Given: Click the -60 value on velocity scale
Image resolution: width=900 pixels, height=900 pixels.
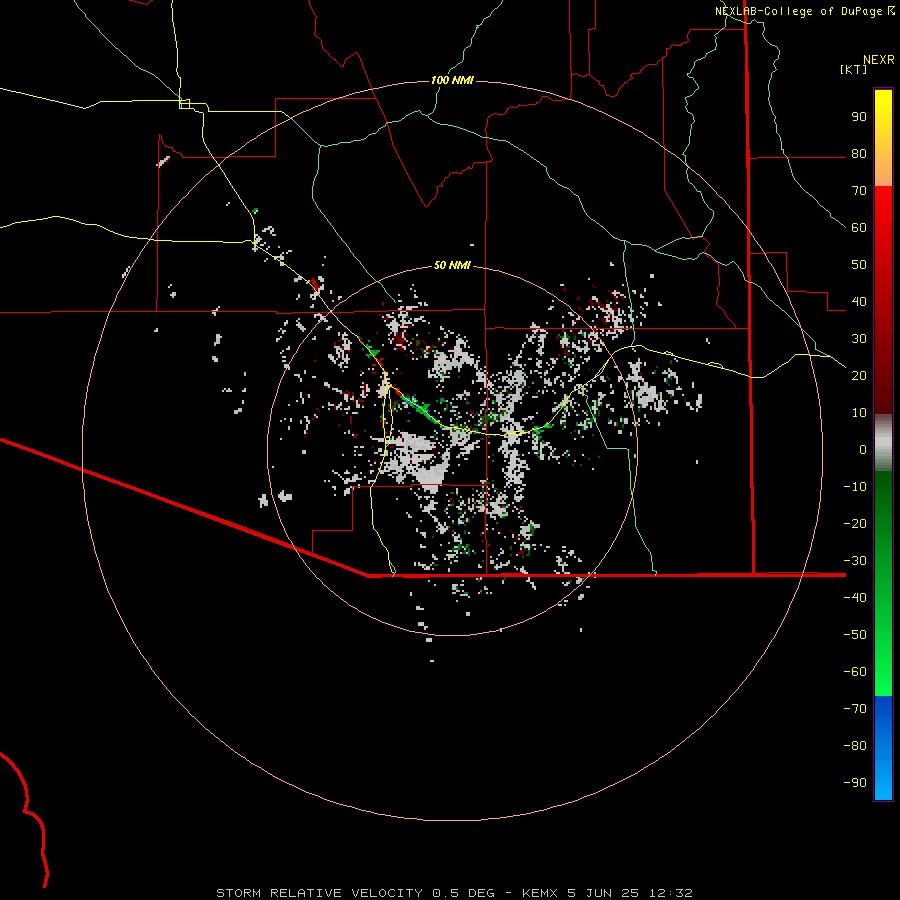Looking at the screenshot, I should [x=855, y=672].
